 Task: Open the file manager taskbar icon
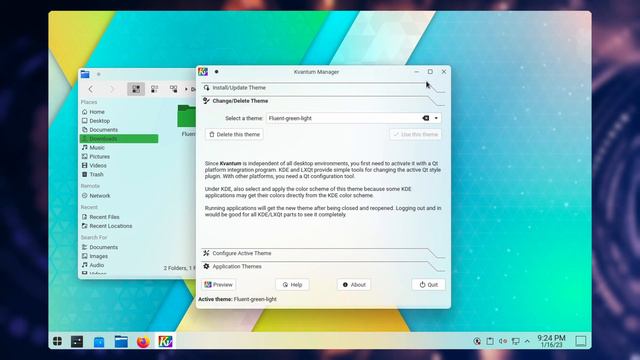121,341
